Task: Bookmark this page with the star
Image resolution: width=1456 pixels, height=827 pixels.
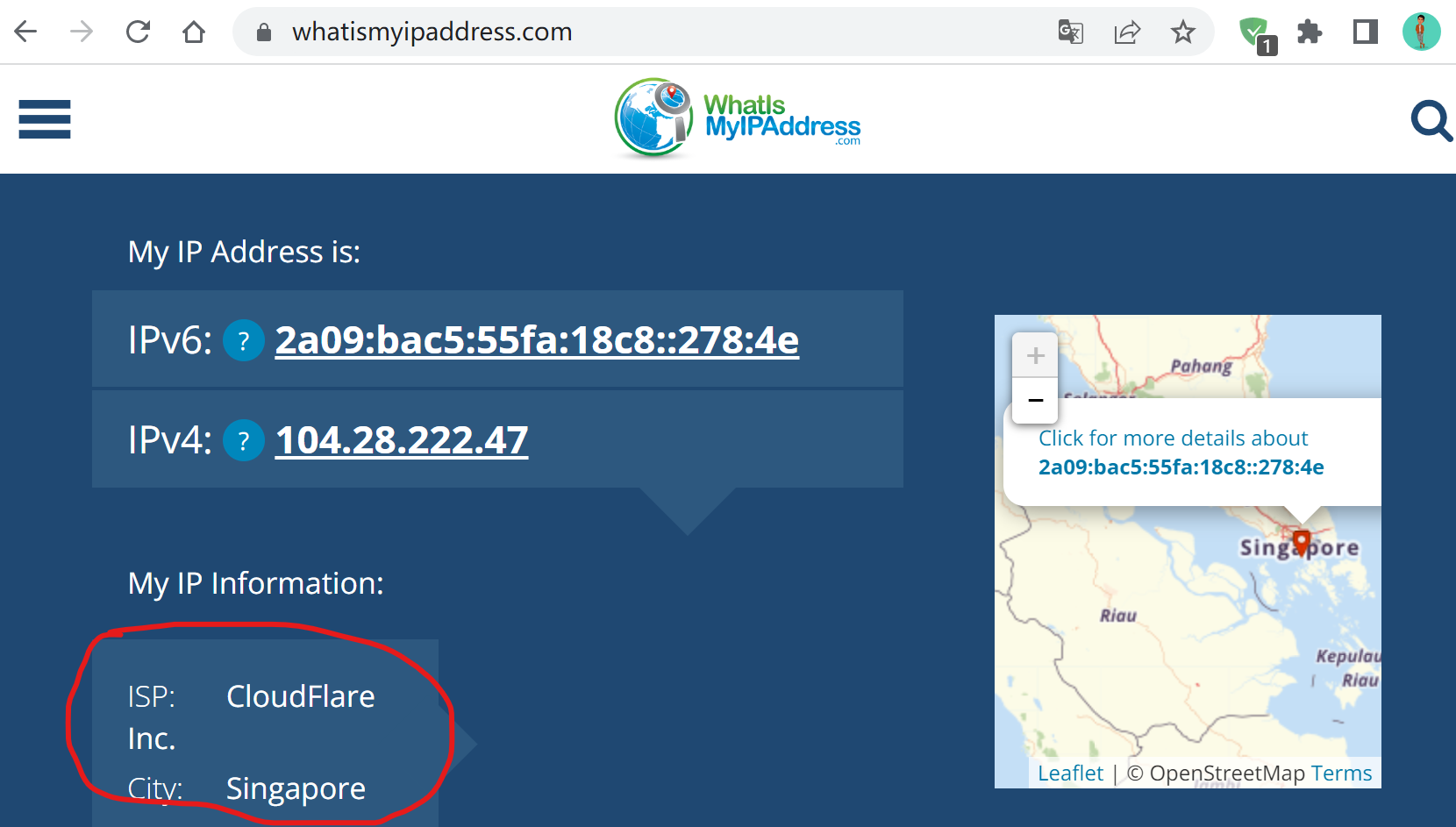Action: coord(1183,32)
